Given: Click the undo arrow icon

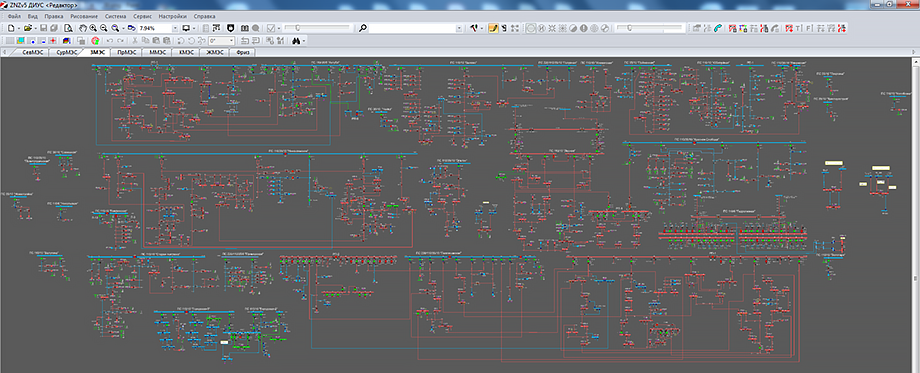Looking at the screenshot, I should pyautogui.click(x=110, y=41).
